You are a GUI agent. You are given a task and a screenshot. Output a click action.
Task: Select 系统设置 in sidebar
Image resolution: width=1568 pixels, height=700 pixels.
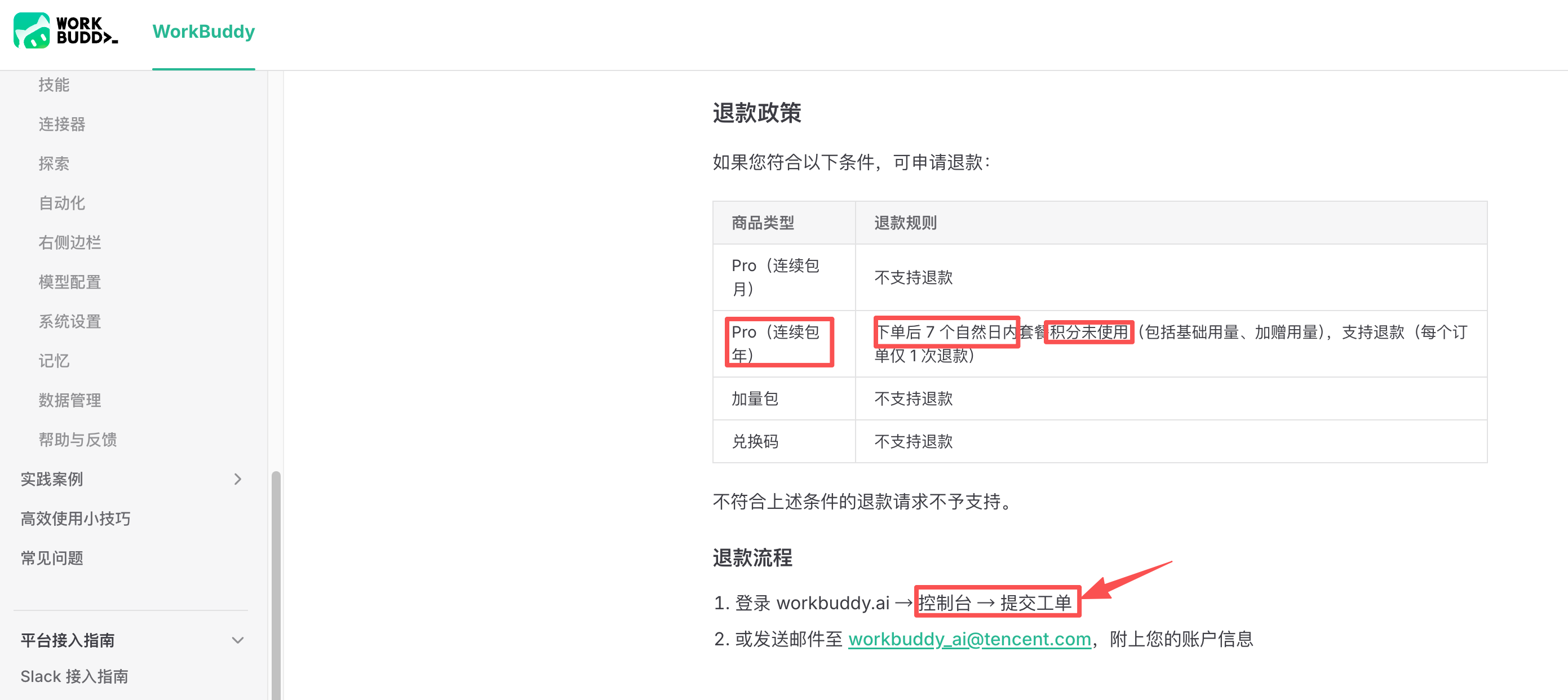[x=70, y=321]
